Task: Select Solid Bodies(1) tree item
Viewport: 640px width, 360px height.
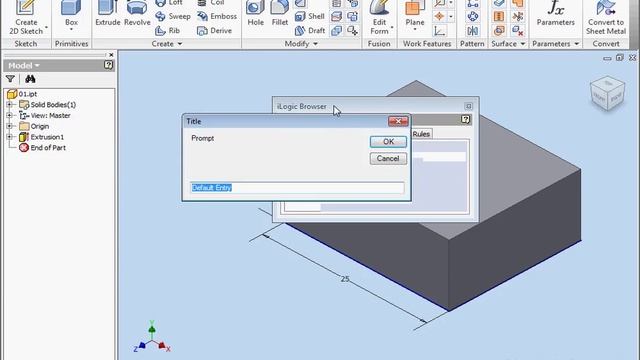Action: click(x=48, y=105)
